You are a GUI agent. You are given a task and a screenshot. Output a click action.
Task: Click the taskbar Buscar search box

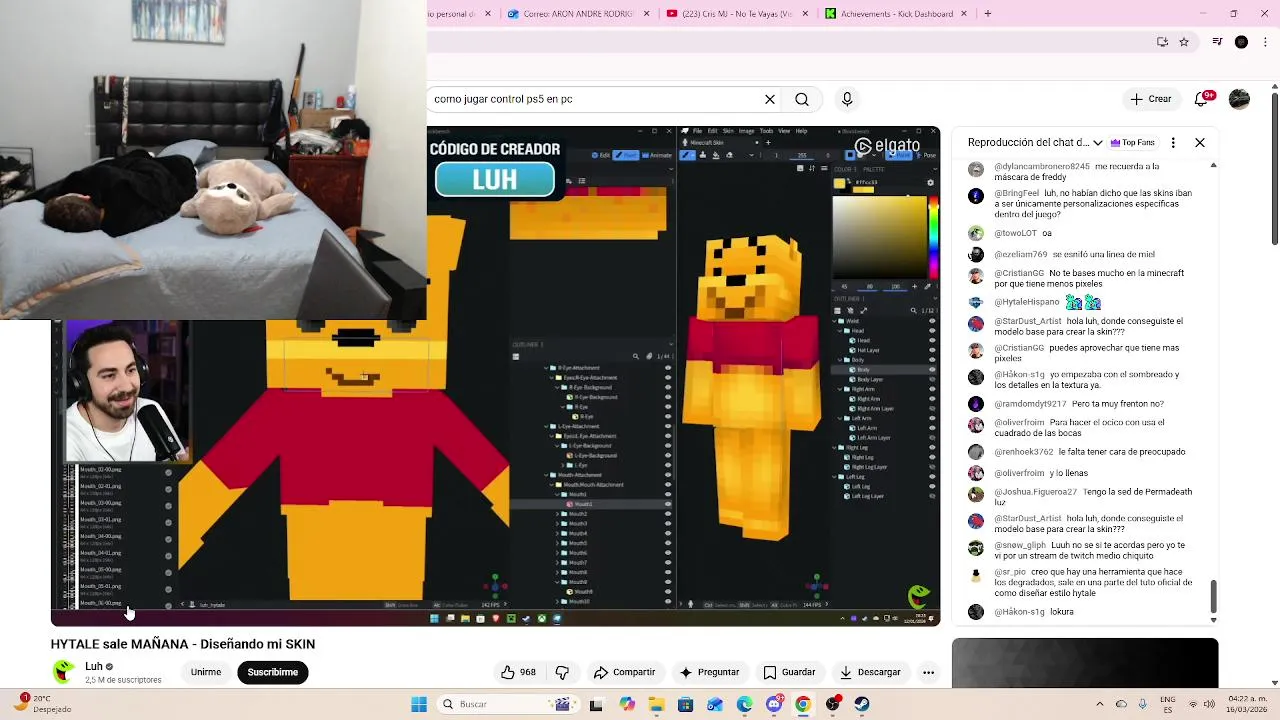(x=507, y=704)
